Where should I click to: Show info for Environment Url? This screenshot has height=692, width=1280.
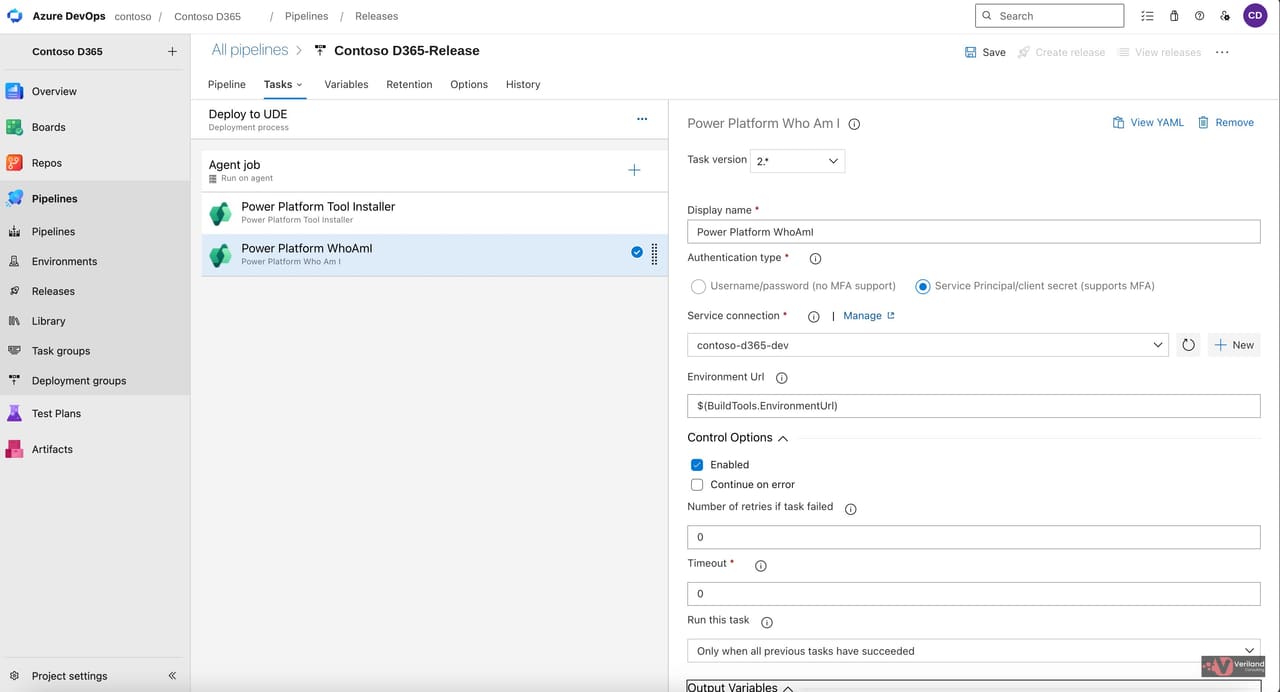tap(782, 378)
